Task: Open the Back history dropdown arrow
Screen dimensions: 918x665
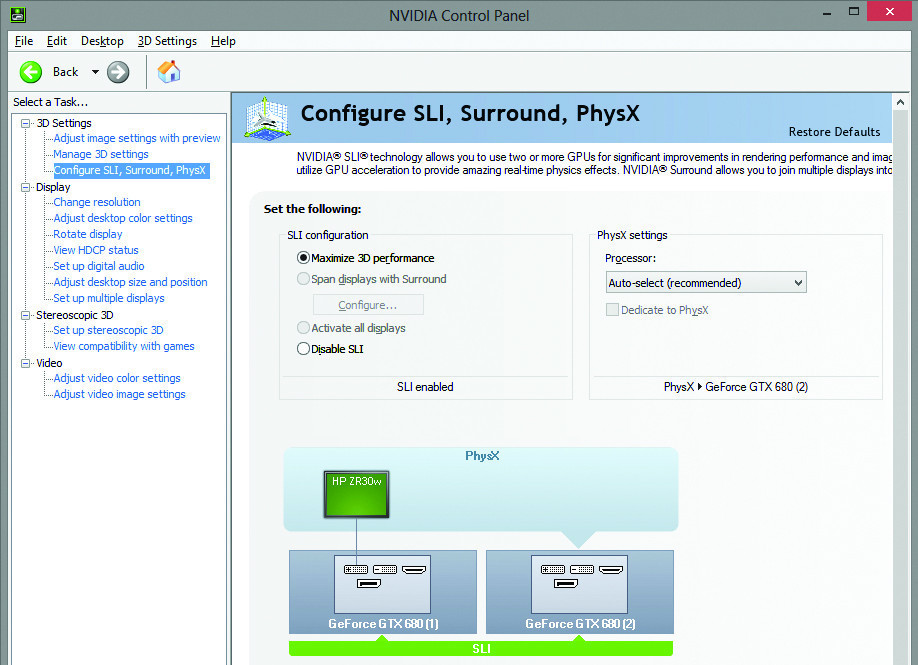Action: tap(95, 72)
